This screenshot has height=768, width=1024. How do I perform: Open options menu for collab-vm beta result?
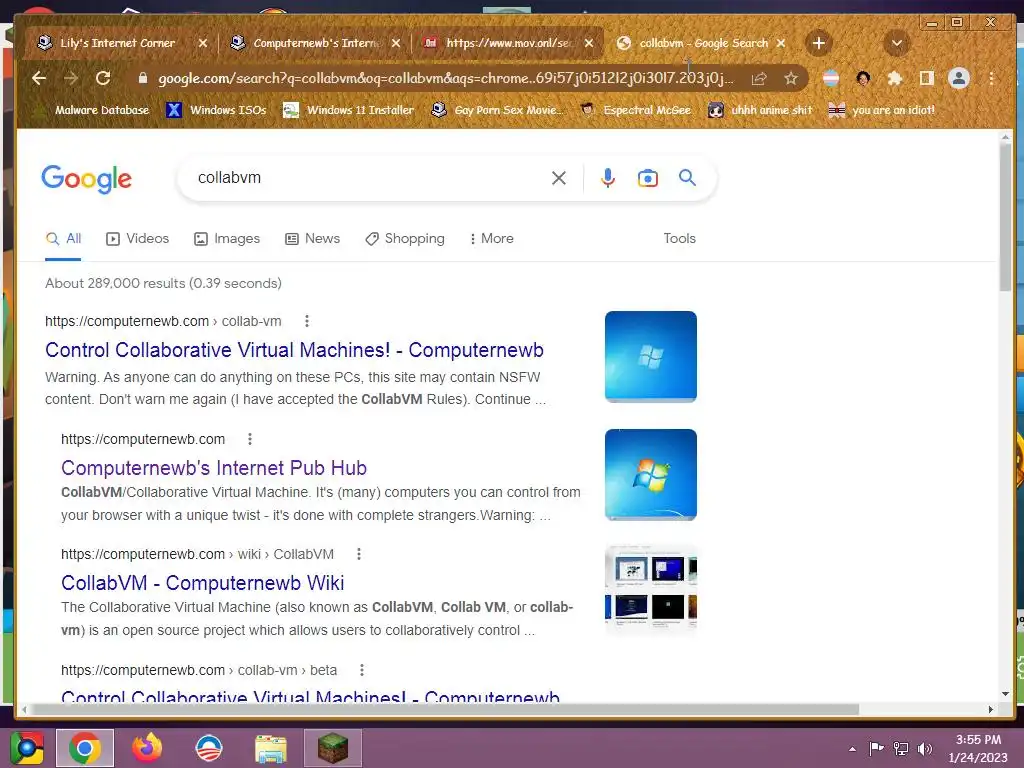point(362,670)
